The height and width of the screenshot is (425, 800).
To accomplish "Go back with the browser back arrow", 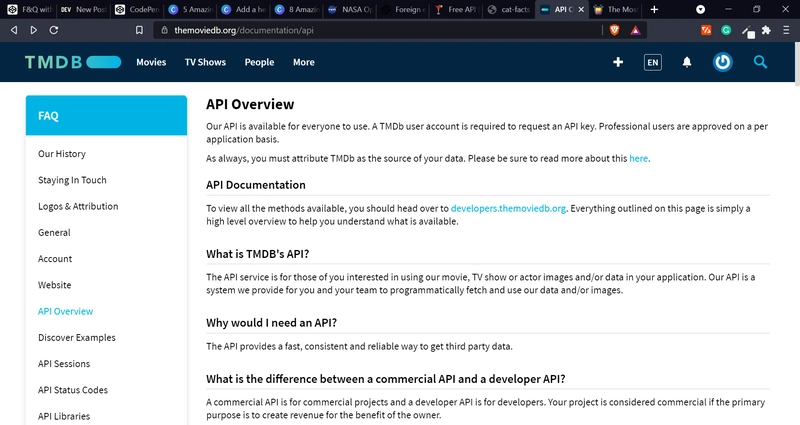I will point(14,30).
